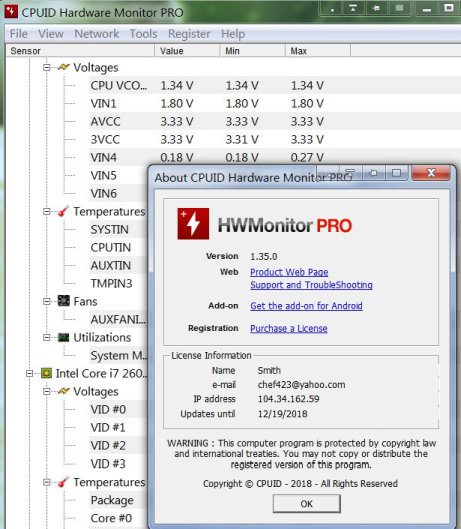Select the SYSTIN temperature row
This screenshot has width=461, height=529.
point(119,229)
